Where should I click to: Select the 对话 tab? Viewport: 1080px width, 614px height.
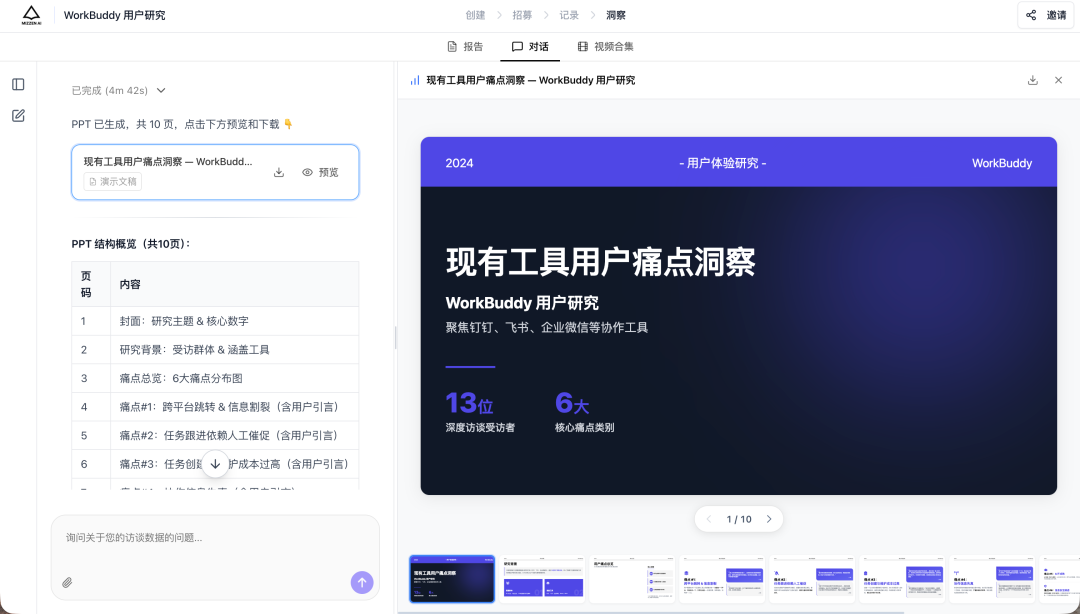pyautogui.click(x=530, y=46)
